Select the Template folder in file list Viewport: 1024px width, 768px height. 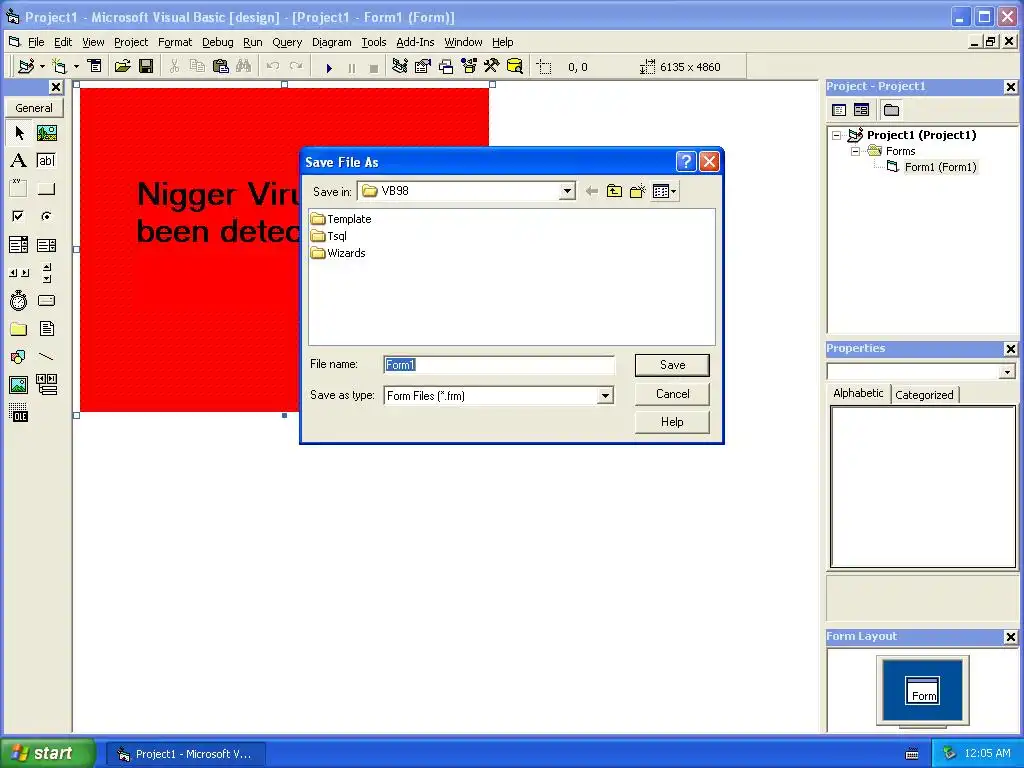(x=342, y=219)
